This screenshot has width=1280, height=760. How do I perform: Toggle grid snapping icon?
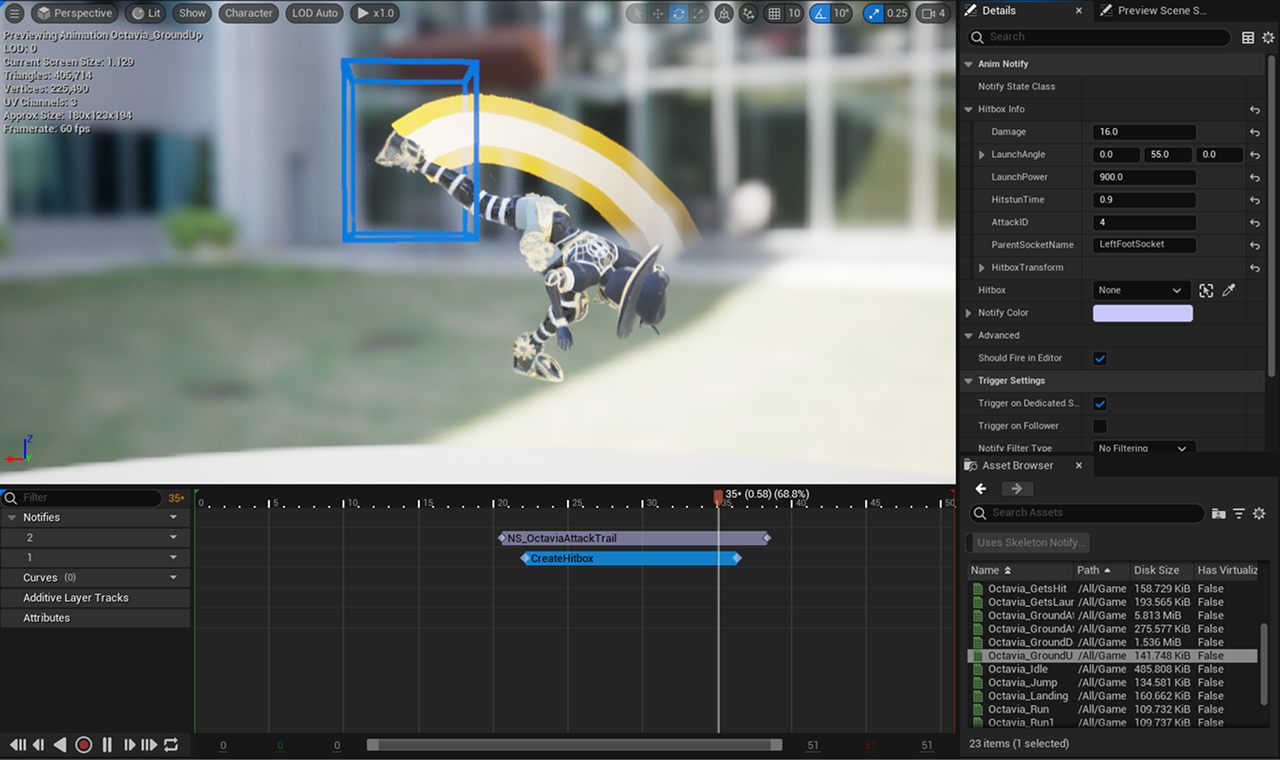coord(774,14)
